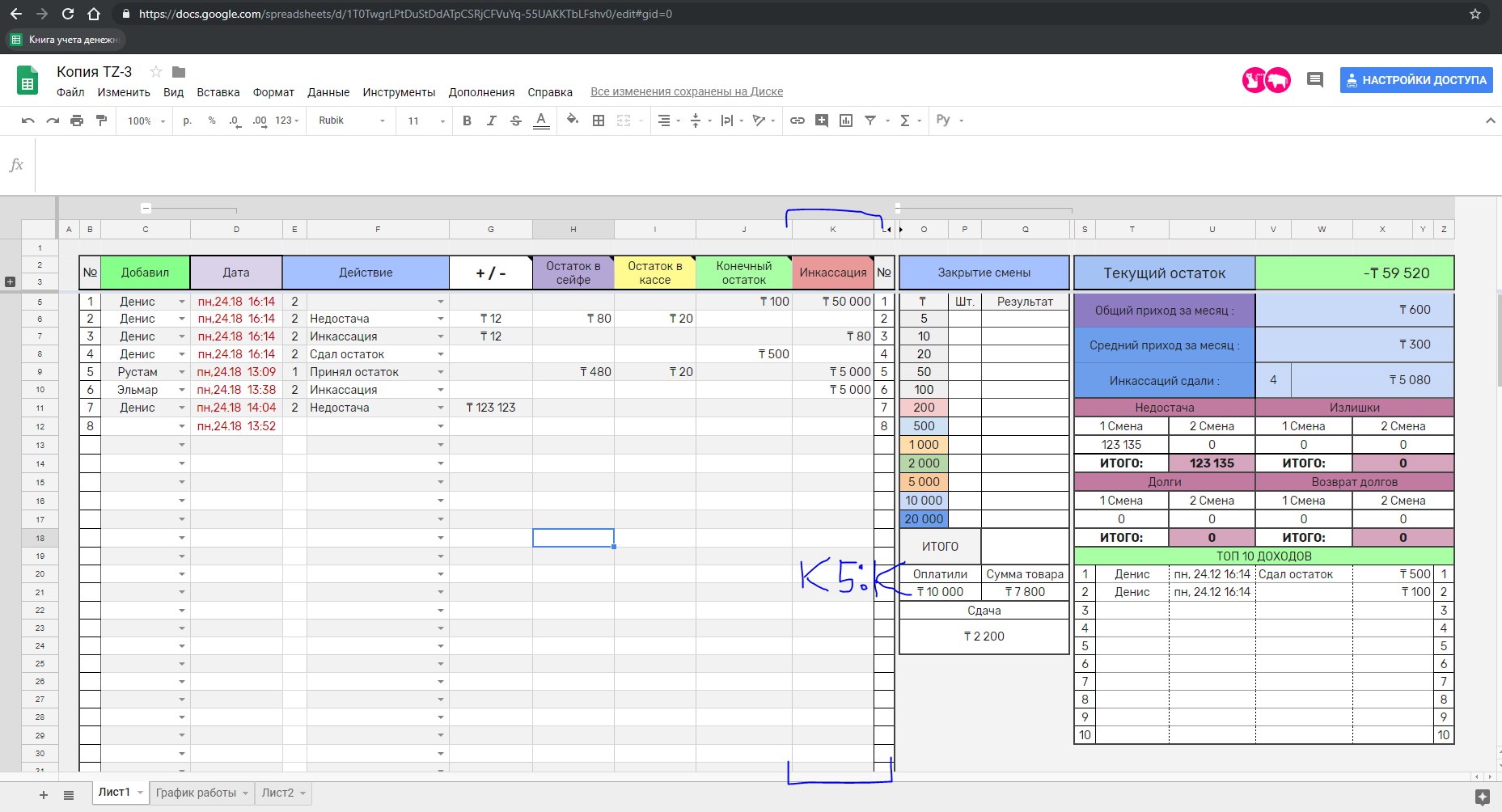This screenshot has height=812, width=1502.
Task: Open fill color picker
Action: [573, 120]
